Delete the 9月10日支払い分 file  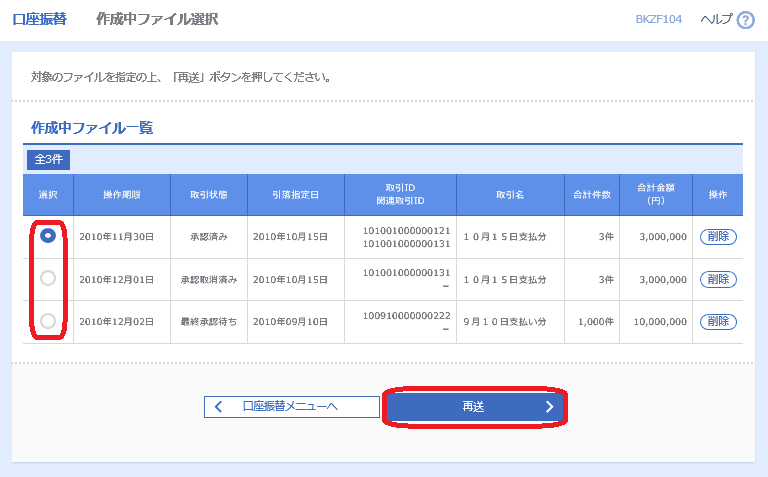click(718, 321)
